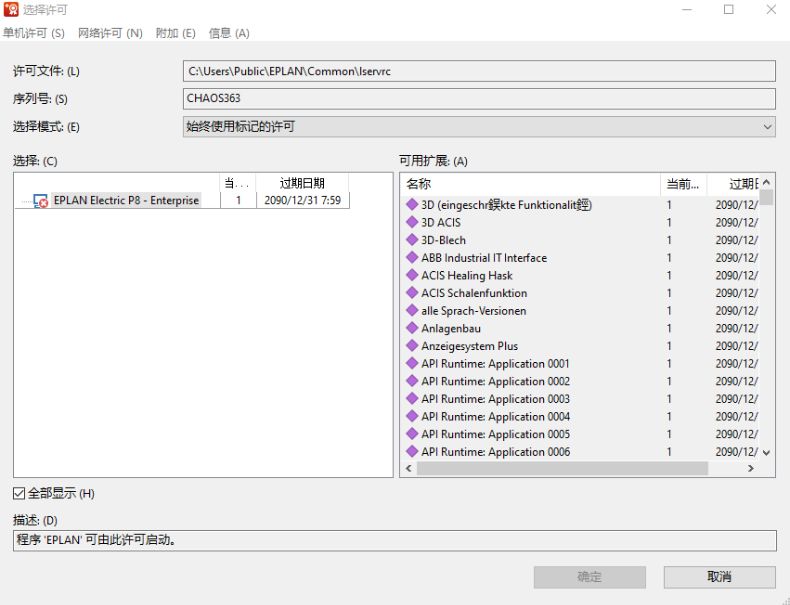Open the 附加 (E) menu

[x=175, y=33]
